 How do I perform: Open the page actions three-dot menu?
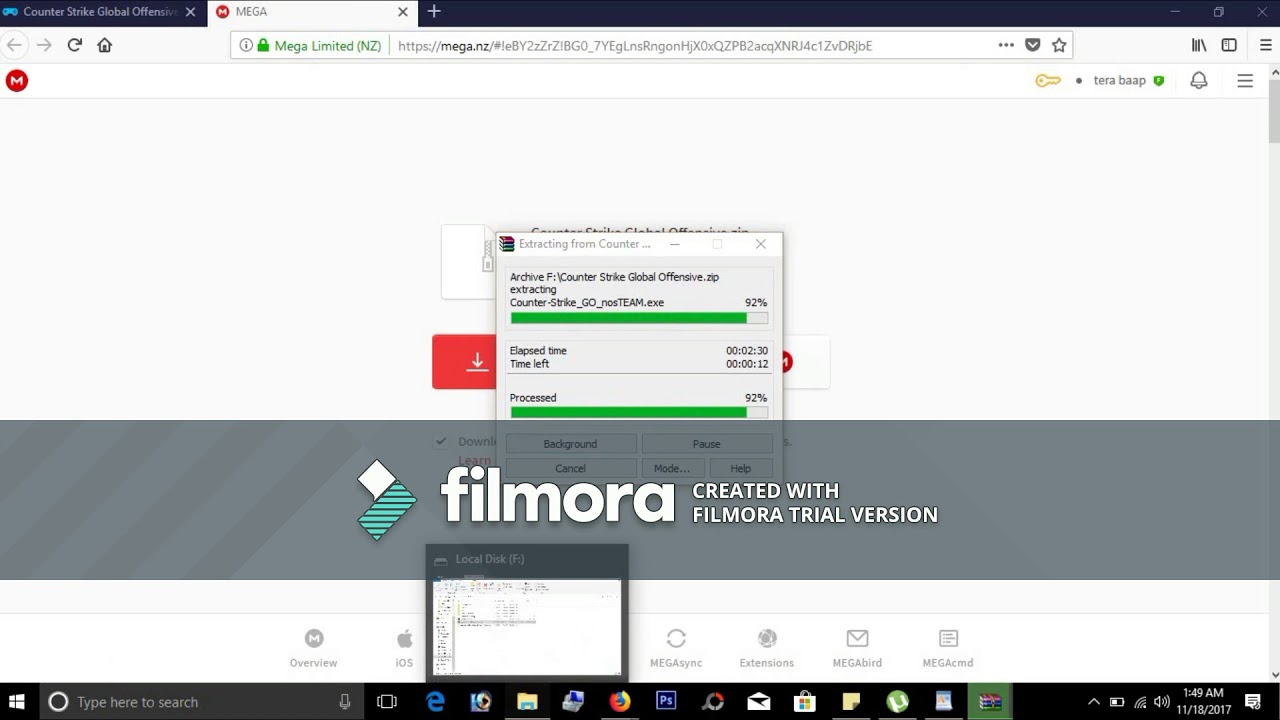coord(1006,45)
